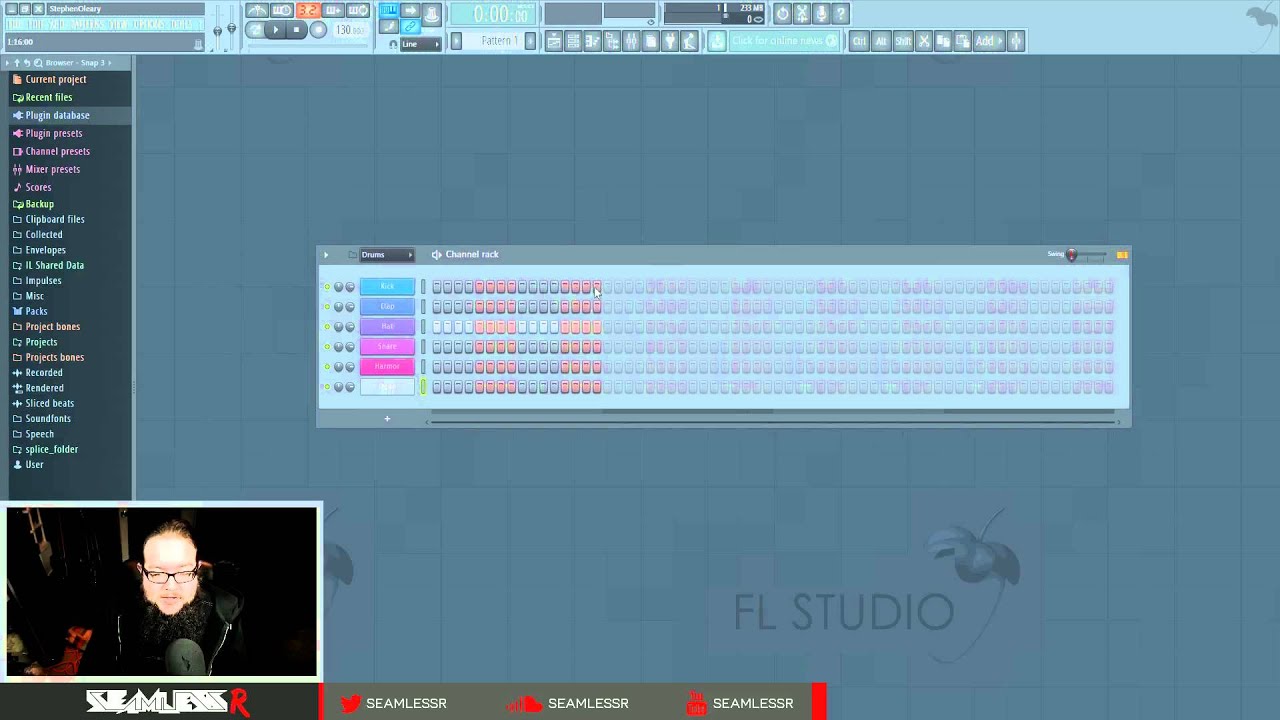Click the record button in the transport
1280x720 pixels.
pos(318,30)
